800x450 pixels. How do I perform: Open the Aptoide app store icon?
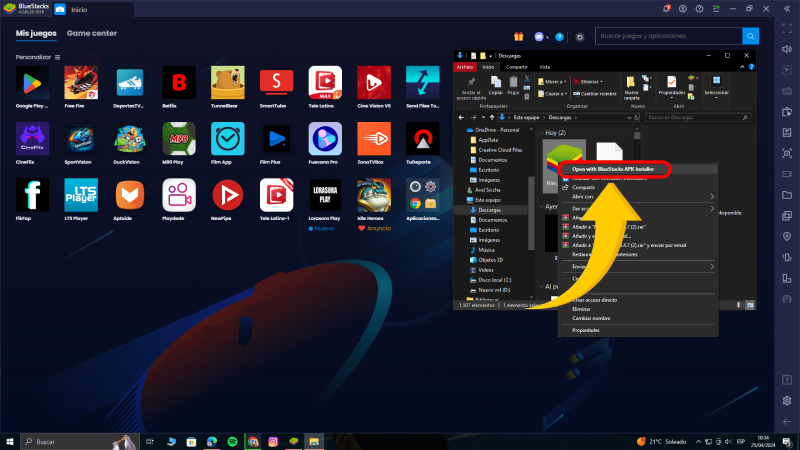click(x=130, y=195)
